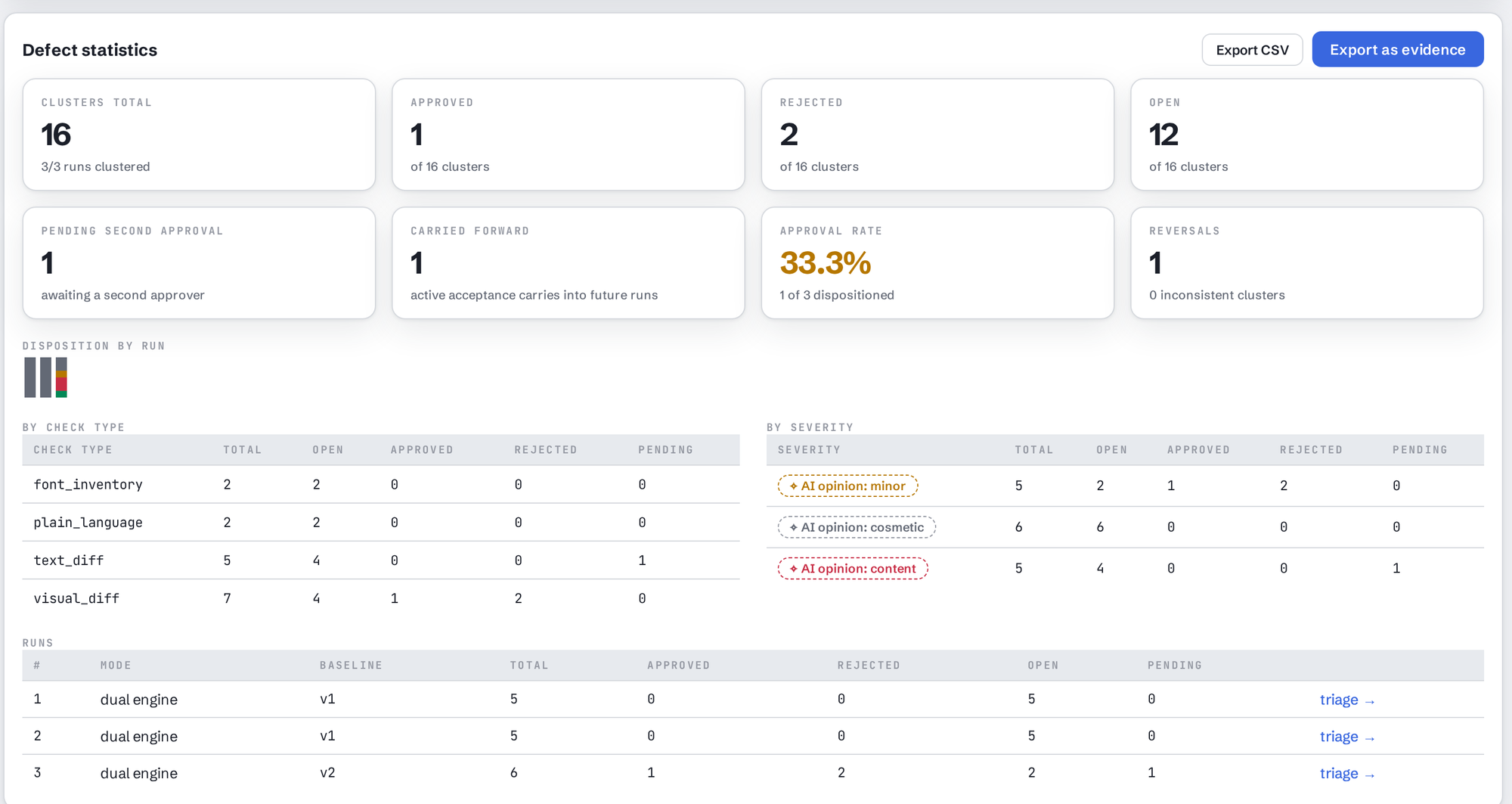Click the visual_diff check type row
This screenshot has width=1512, height=804.
381,598
